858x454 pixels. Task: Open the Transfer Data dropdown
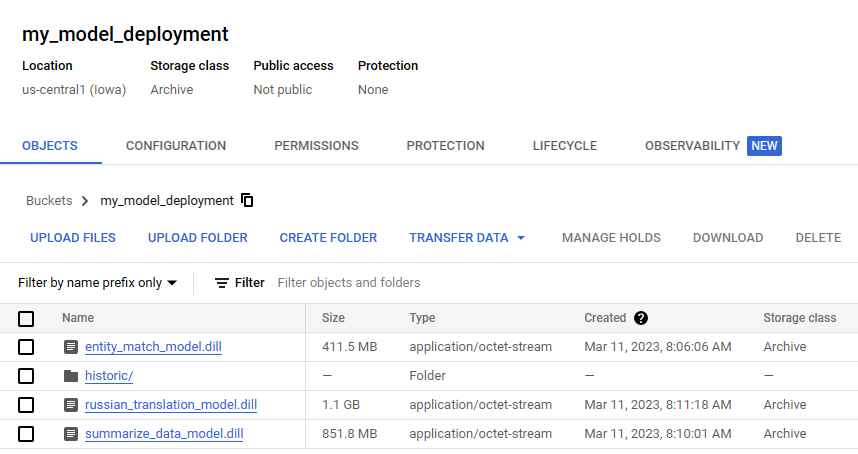click(467, 238)
